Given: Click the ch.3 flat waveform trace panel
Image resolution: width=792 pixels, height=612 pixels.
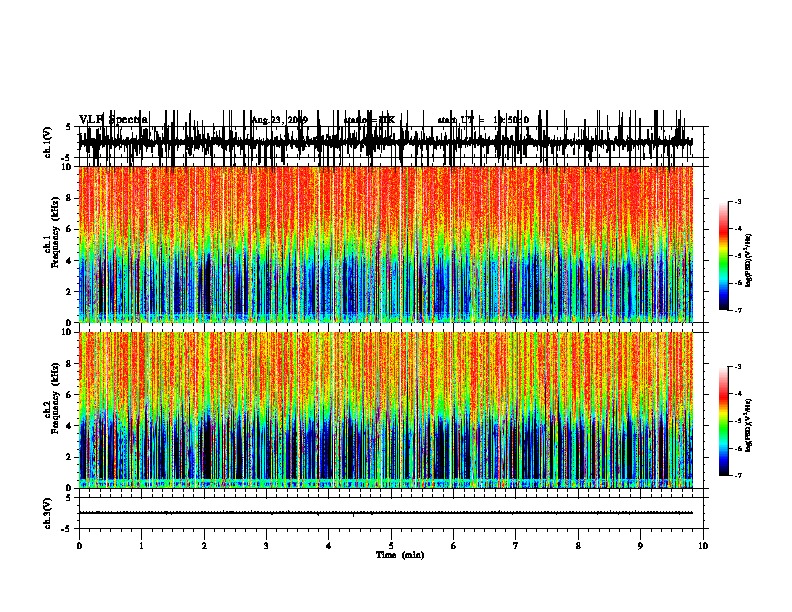Looking at the screenshot, I should click(393, 513).
